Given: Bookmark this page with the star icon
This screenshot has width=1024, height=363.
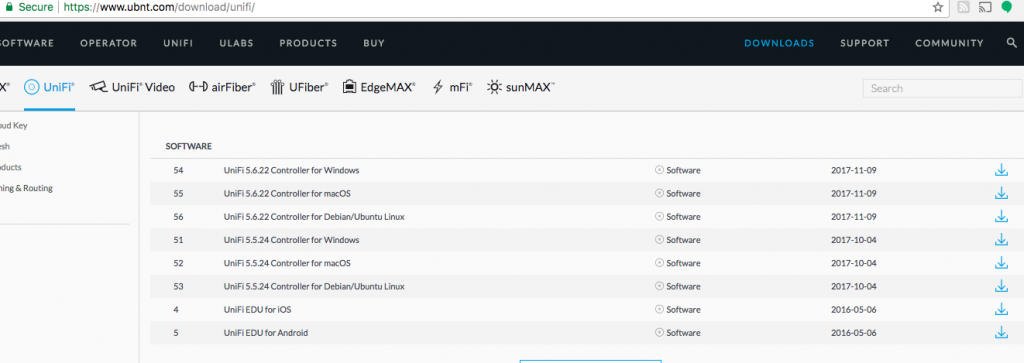Looking at the screenshot, I should coord(938,7).
